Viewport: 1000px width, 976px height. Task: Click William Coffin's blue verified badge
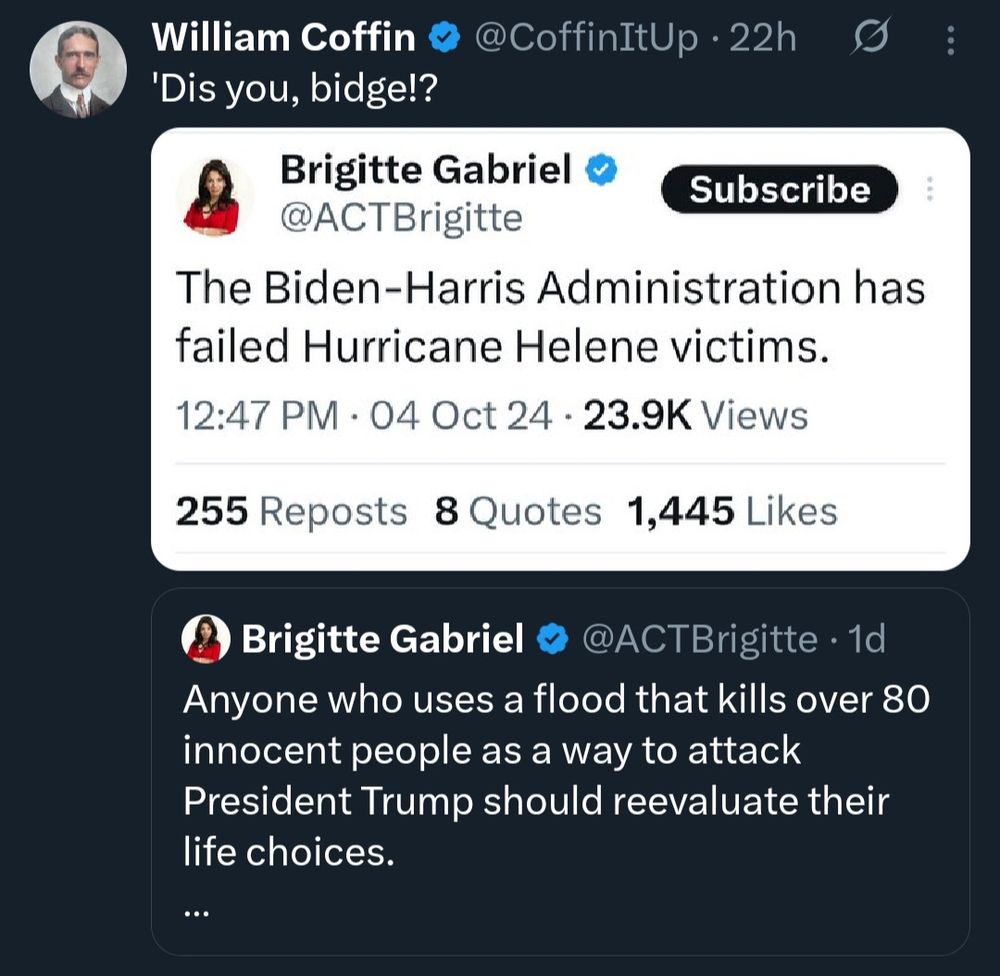[443, 38]
